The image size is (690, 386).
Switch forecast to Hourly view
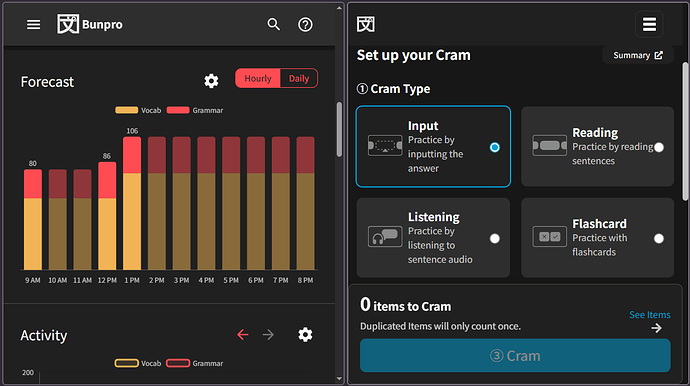258,78
